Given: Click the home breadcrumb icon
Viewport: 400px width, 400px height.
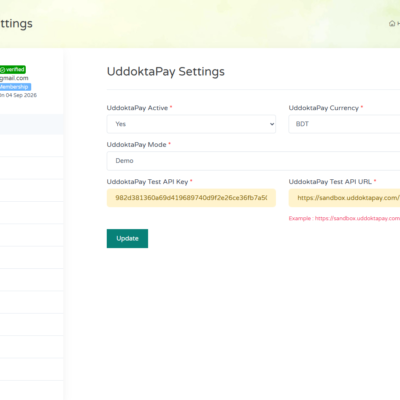Looking at the screenshot, I should [392, 23].
